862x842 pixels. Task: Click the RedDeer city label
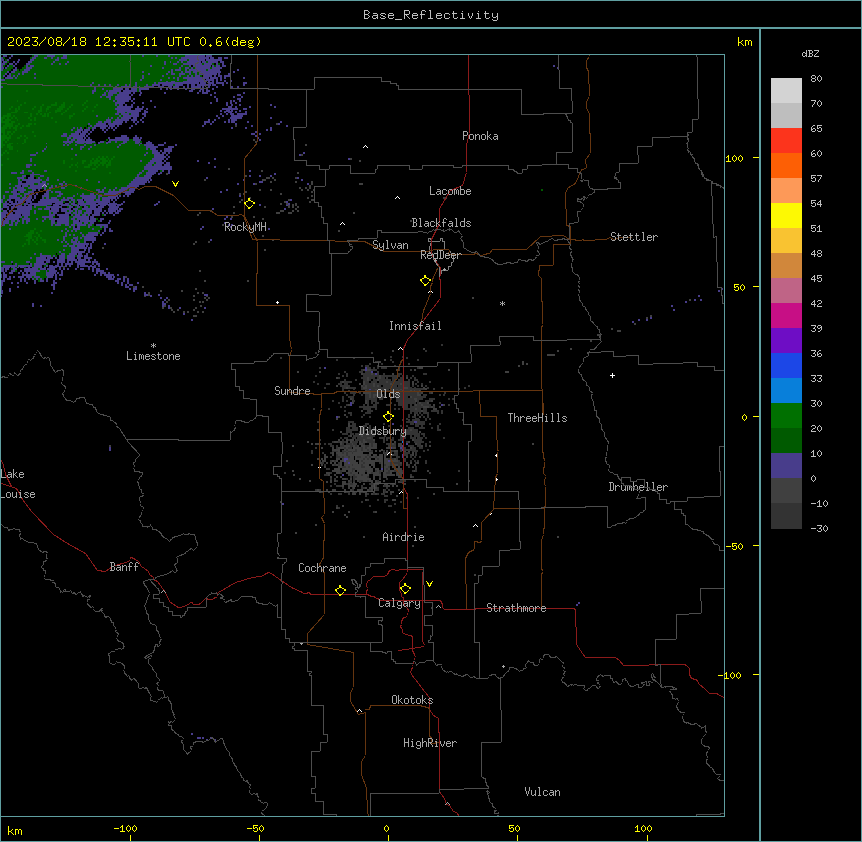click(440, 255)
